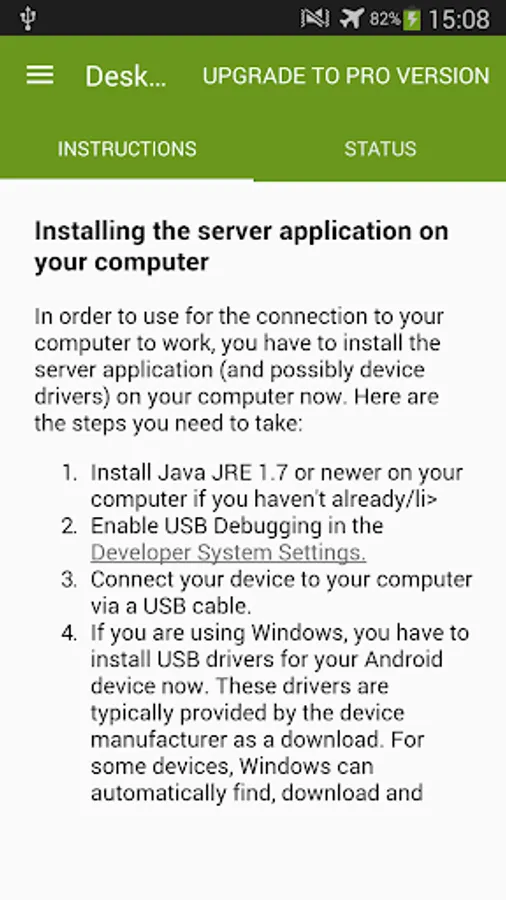Tap the airplane mode status icon

tap(351, 18)
